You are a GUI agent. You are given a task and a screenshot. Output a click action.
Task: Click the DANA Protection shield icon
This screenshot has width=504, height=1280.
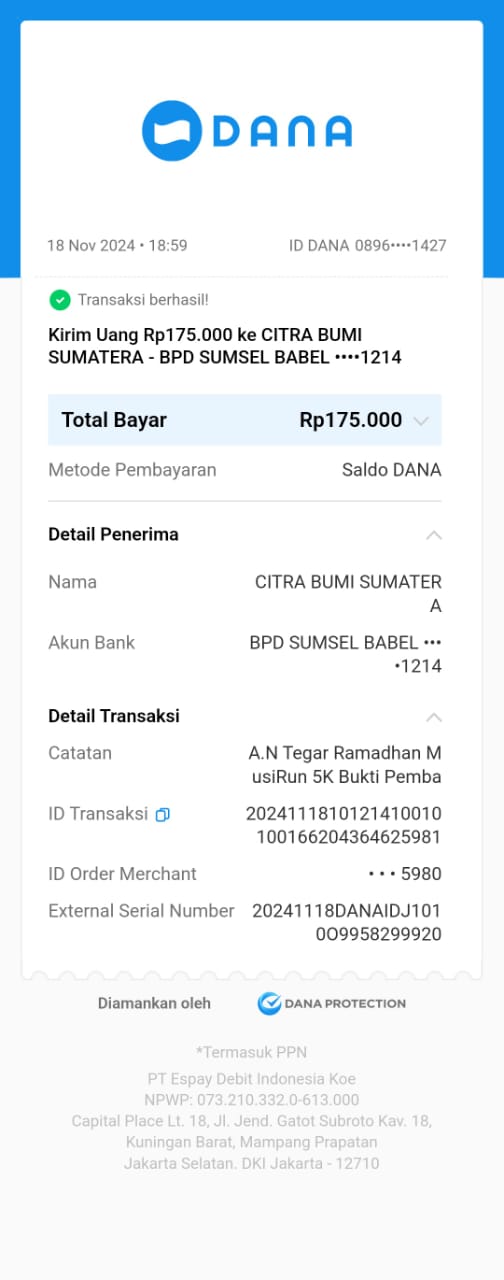click(x=268, y=1003)
